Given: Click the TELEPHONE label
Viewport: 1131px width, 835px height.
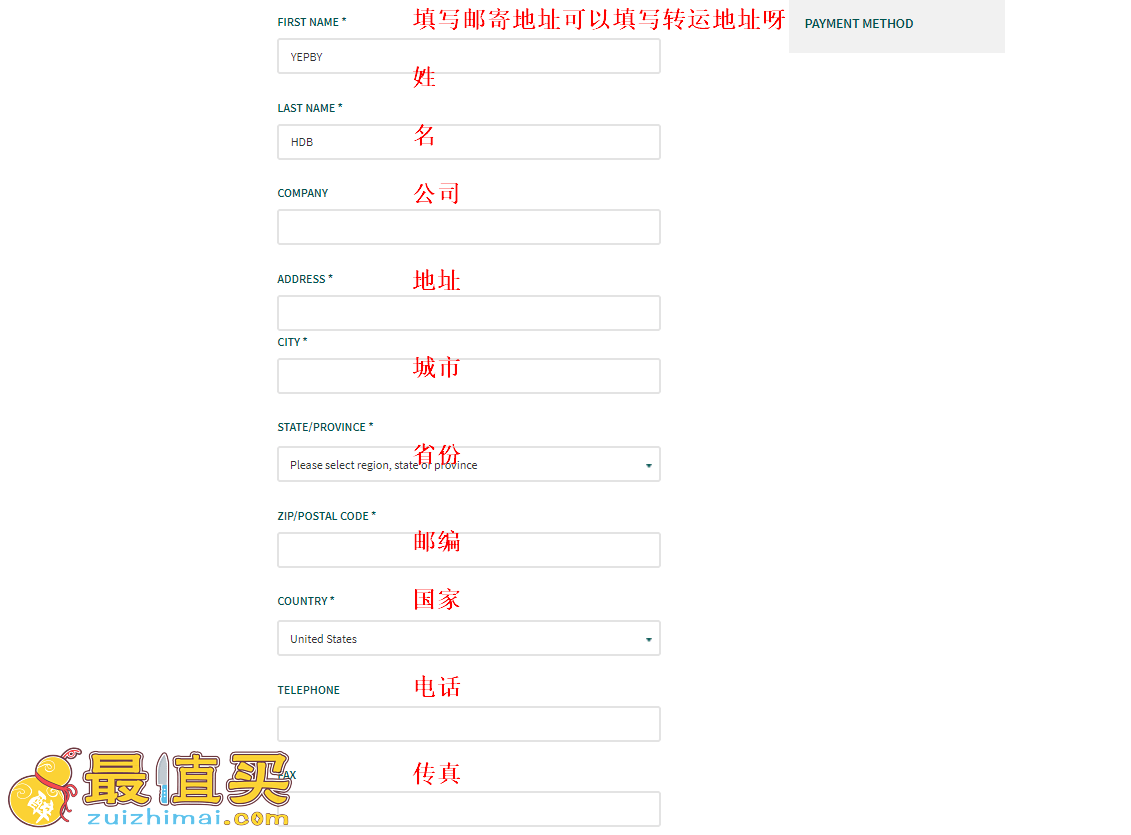Looking at the screenshot, I should pyautogui.click(x=309, y=690).
